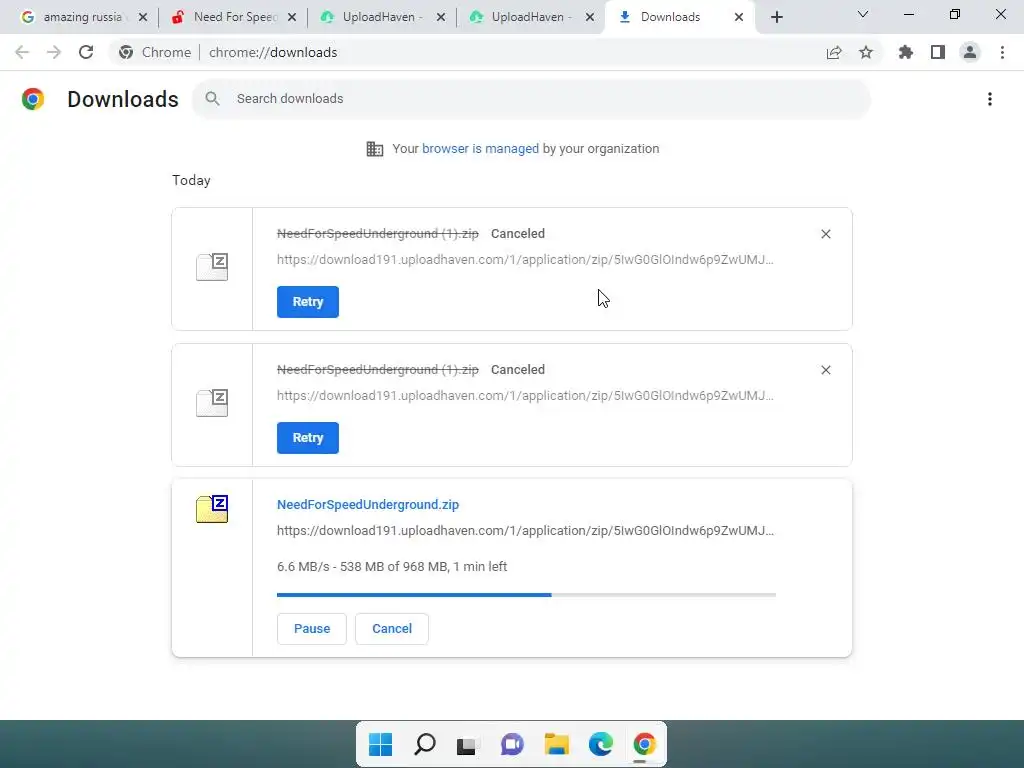Screen dimensions: 1024x768
Task: Click the first canceled download's URL
Action: coord(525,260)
